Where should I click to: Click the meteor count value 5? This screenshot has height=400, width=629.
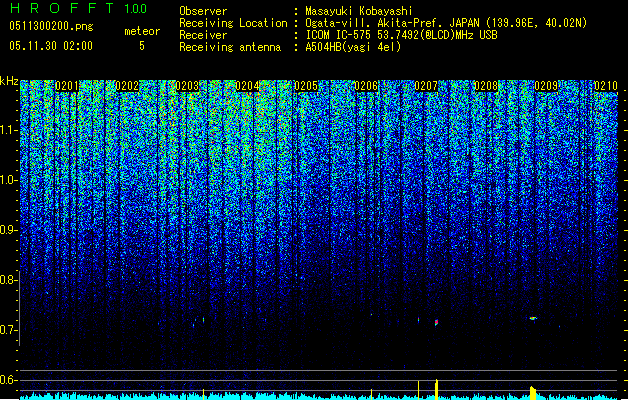click(x=142, y=46)
